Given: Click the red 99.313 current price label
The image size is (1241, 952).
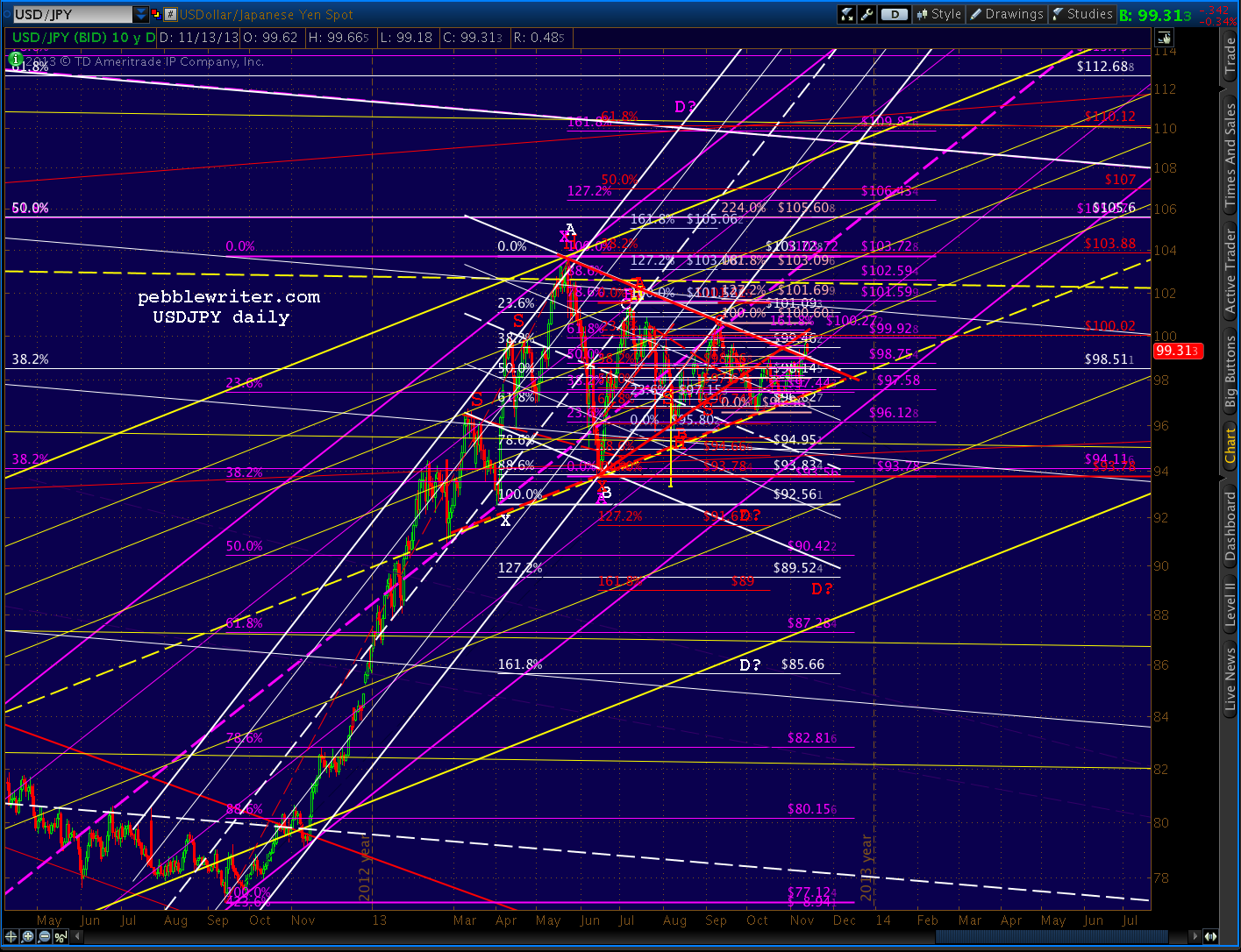Looking at the screenshot, I should (x=1178, y=351).
